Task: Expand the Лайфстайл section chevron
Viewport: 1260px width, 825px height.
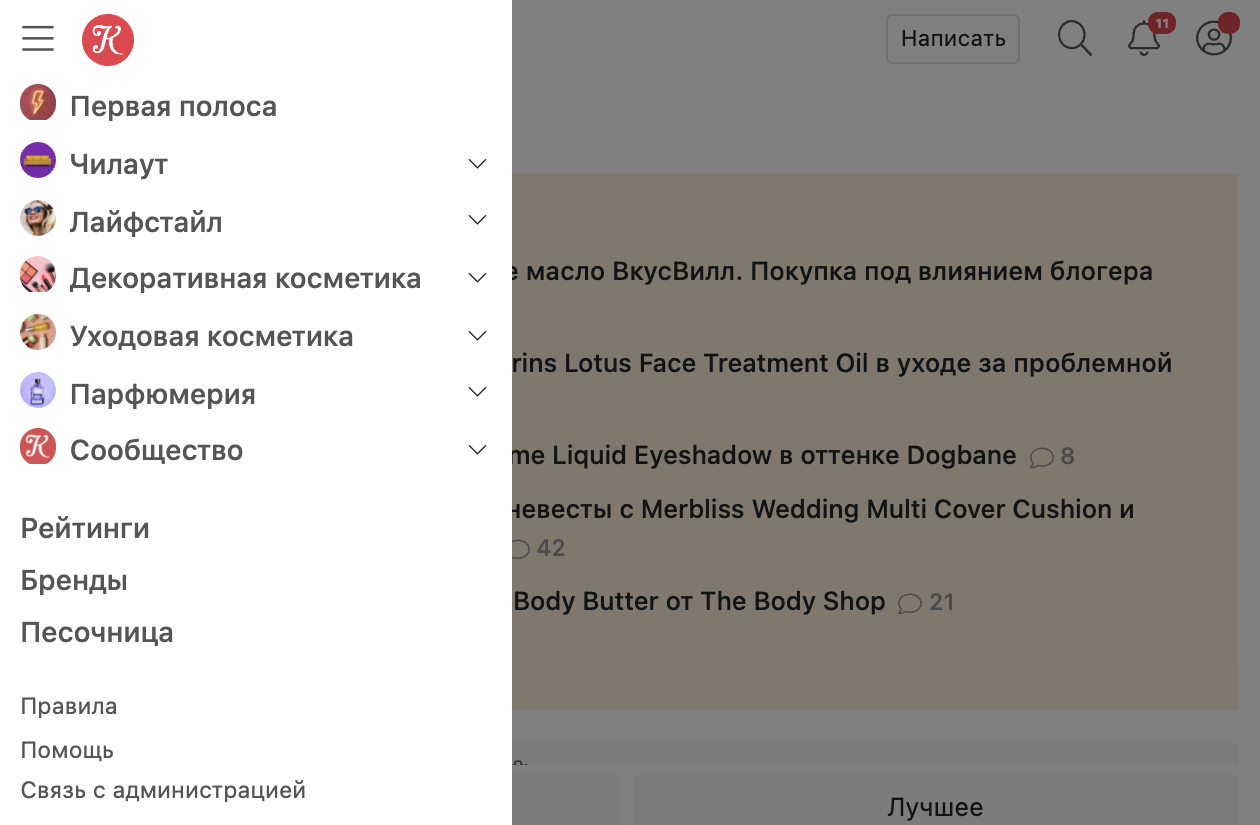Action: point(477,220)
